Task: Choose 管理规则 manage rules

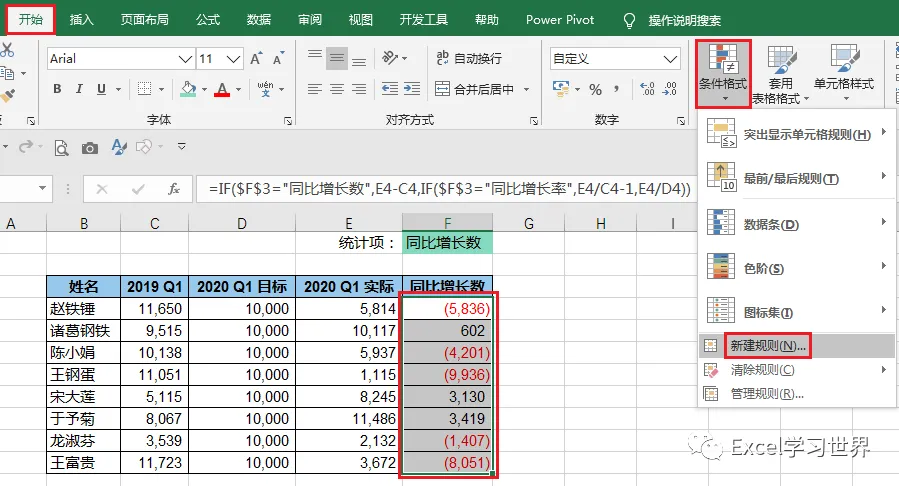Action: tap(797, 394)
